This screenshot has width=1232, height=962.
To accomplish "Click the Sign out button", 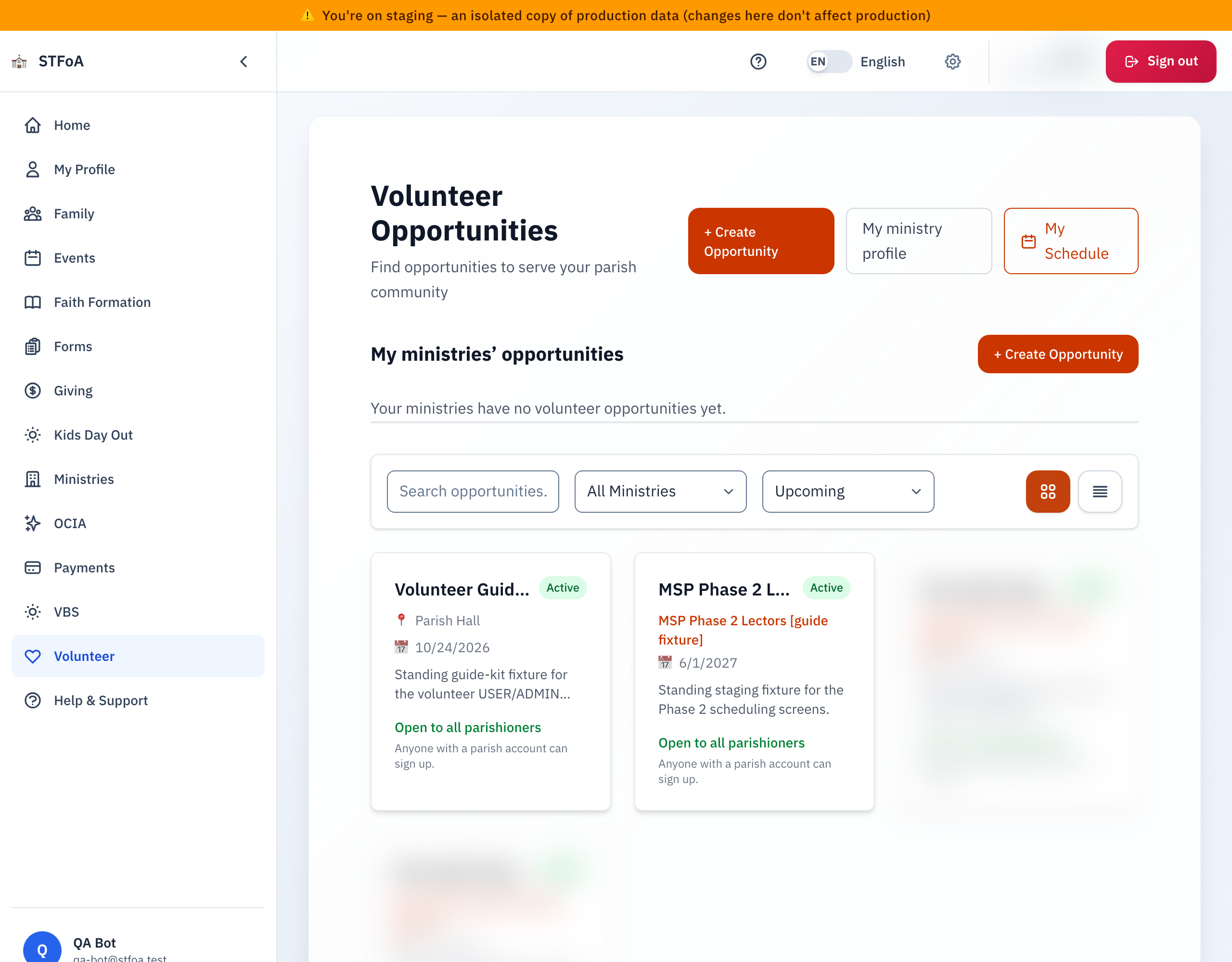I will [x=1160, y=62].
